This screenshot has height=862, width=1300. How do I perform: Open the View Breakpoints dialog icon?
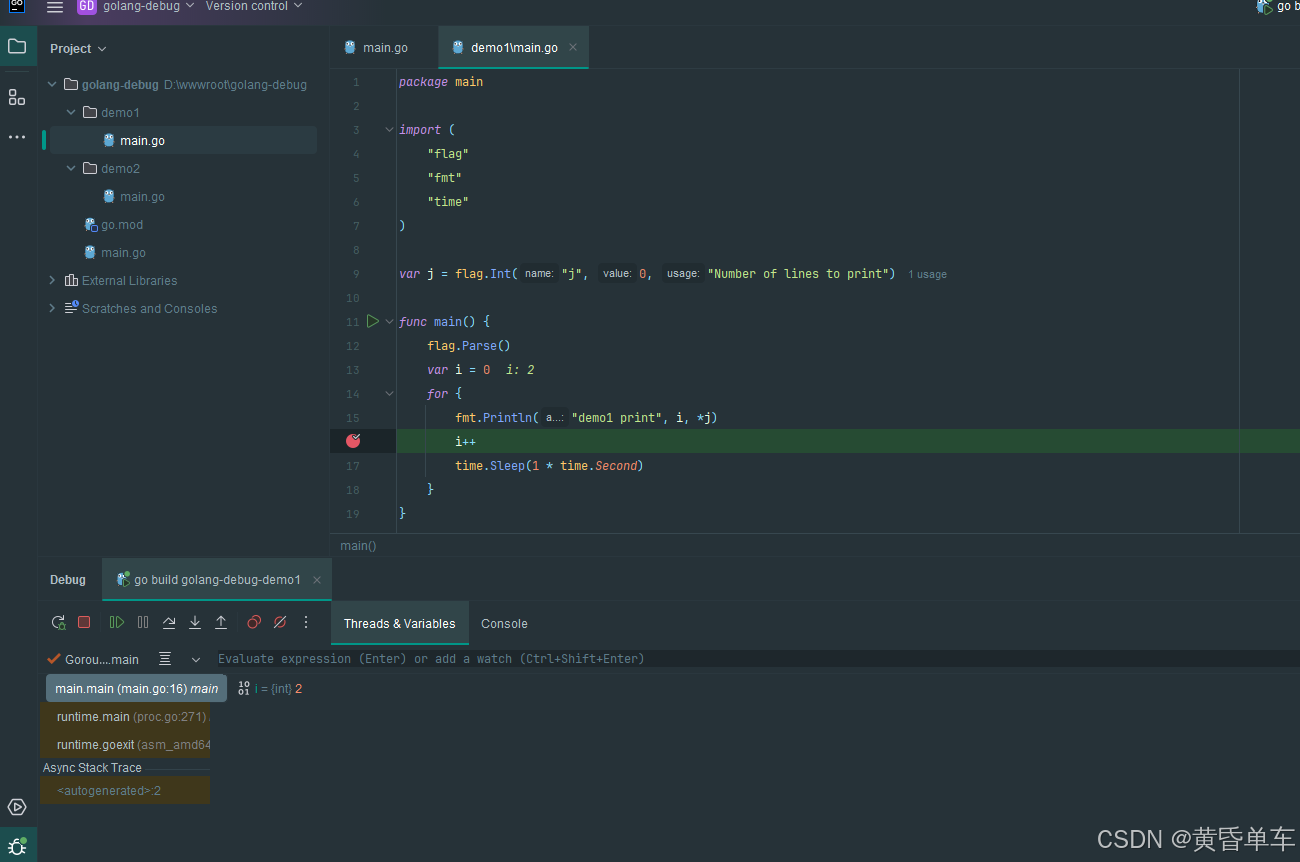pyautogui.click(x=254, y=622)
